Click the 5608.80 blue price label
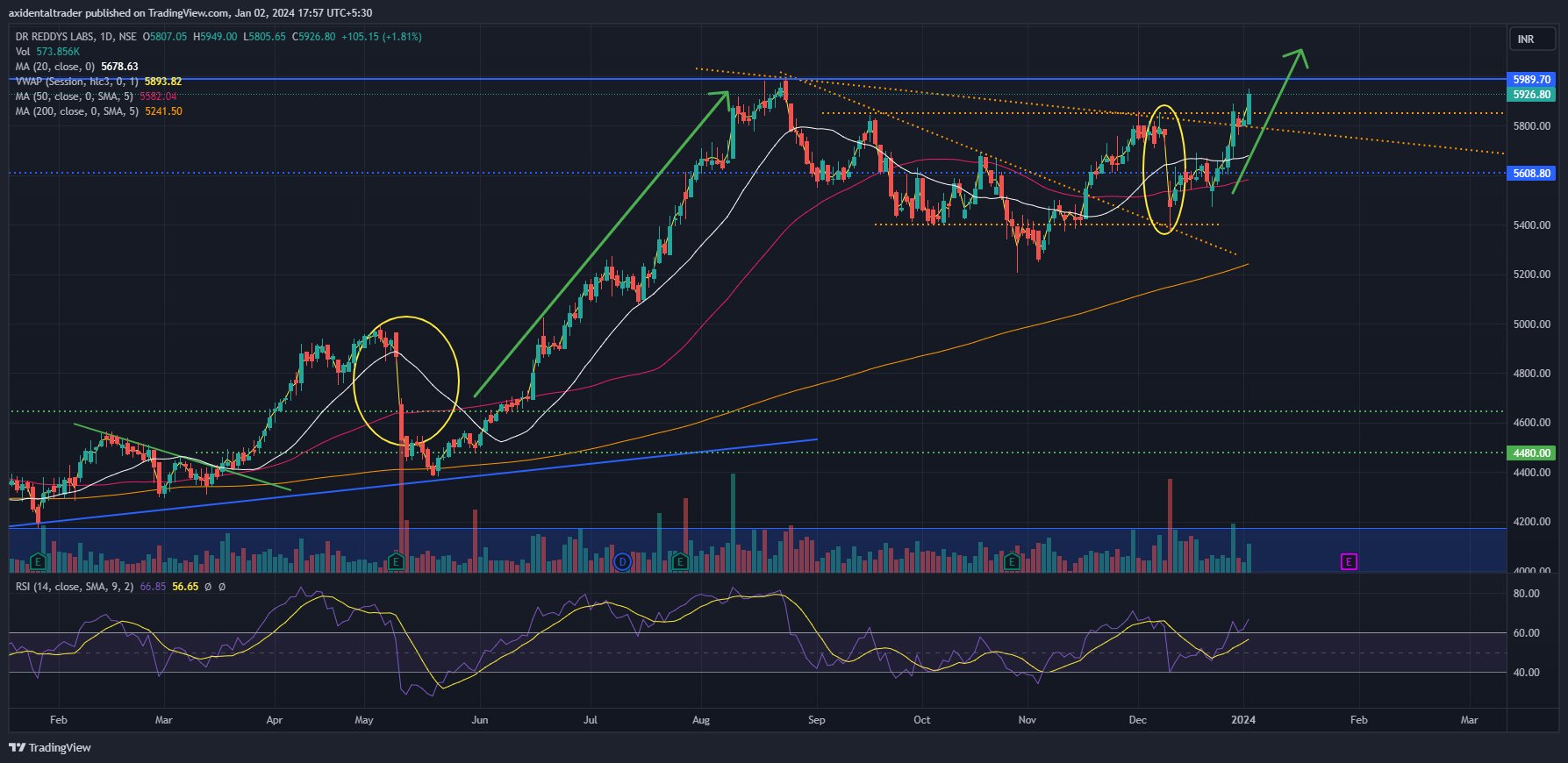The height and width of the screenshot is (763, 1568). (1531, 174)
